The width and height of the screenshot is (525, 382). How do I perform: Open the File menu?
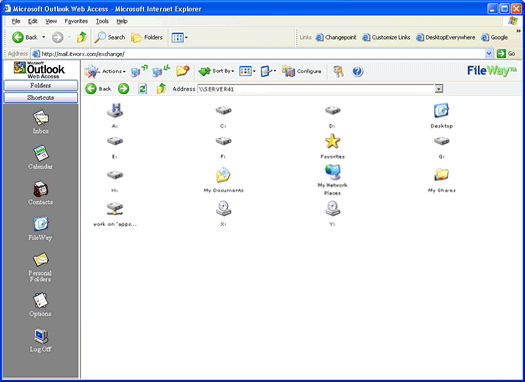tap(16, 21)
